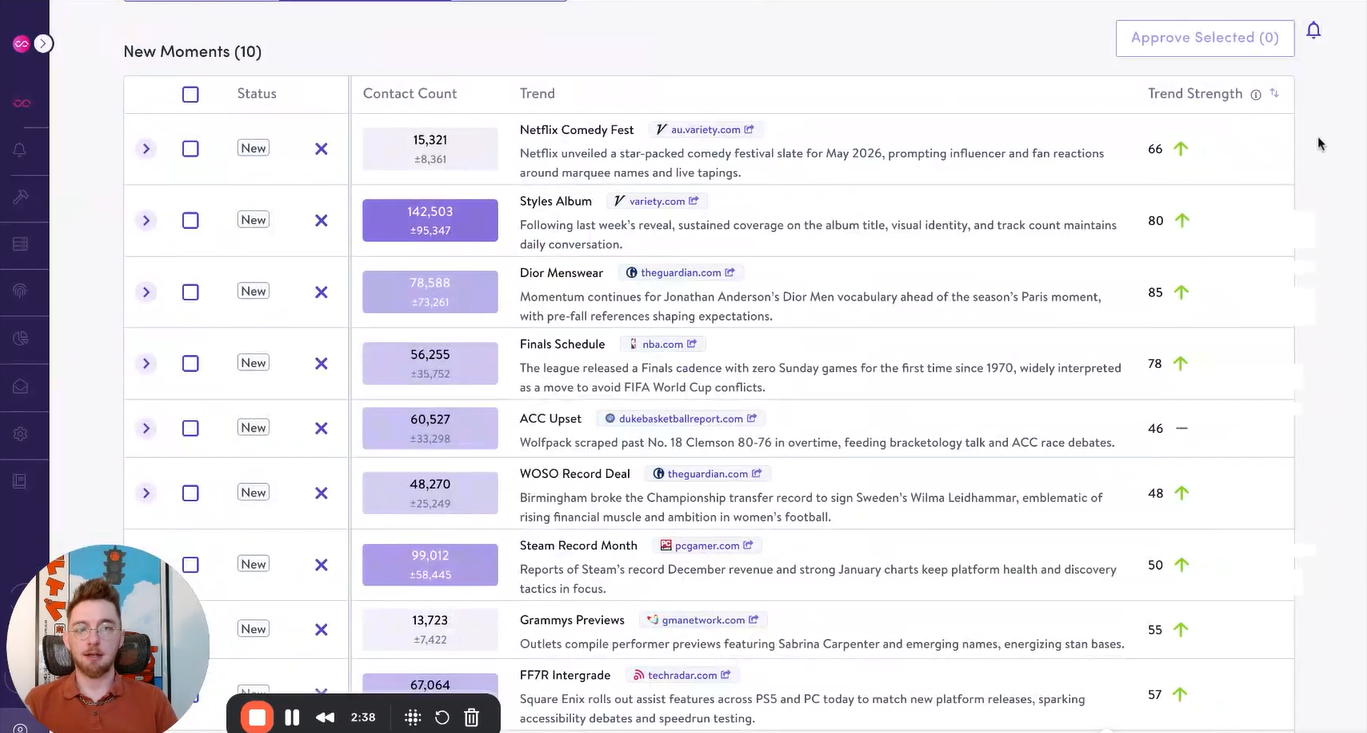This screenshot has width=1367, height=733.
Task: Open the variety.com link for Styles Album
Action: 656,201
